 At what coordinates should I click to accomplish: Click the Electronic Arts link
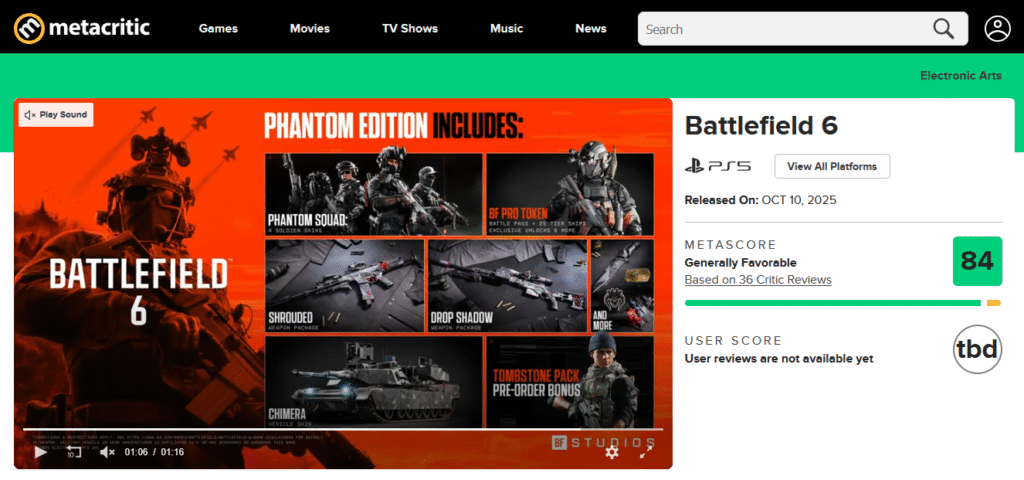960,76
